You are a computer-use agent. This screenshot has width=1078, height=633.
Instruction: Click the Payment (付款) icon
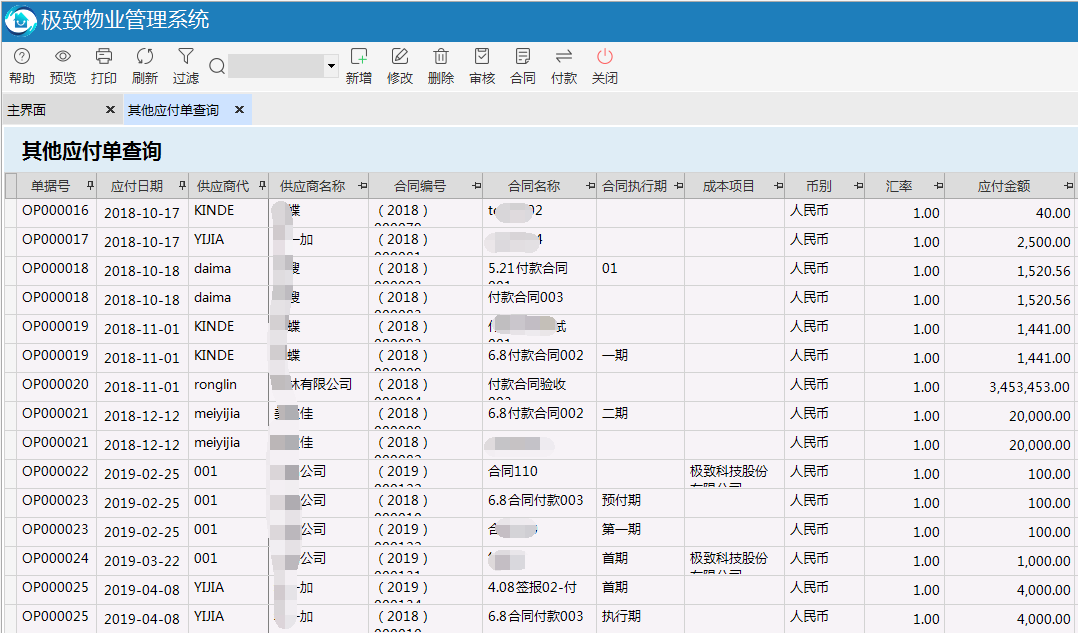[564, 56]
